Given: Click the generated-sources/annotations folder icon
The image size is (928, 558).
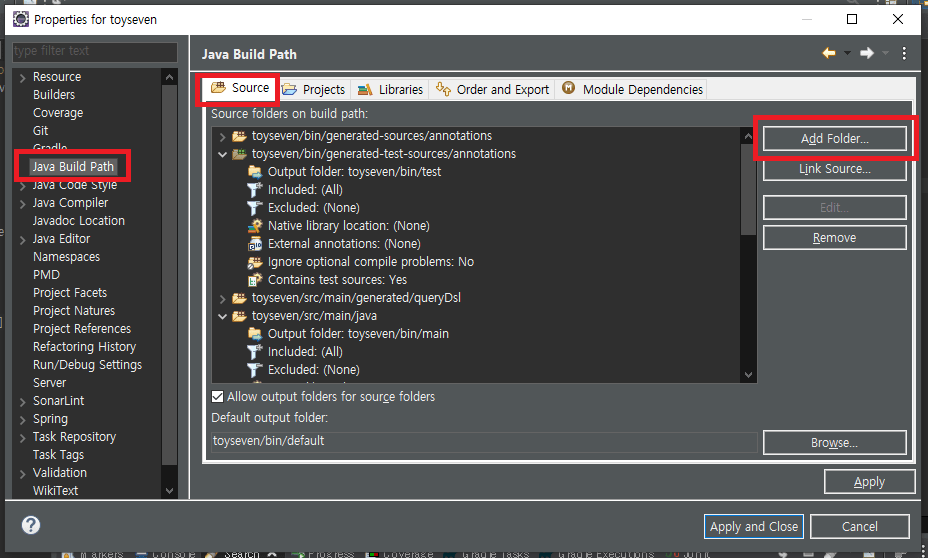Looking at the screenshot, I should 239,136.
